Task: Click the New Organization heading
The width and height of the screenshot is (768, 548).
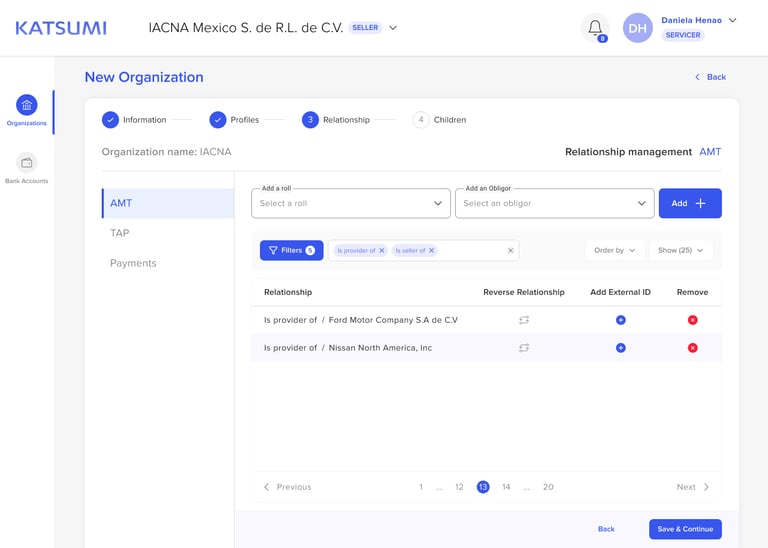Action: click(x=144, y=77)
